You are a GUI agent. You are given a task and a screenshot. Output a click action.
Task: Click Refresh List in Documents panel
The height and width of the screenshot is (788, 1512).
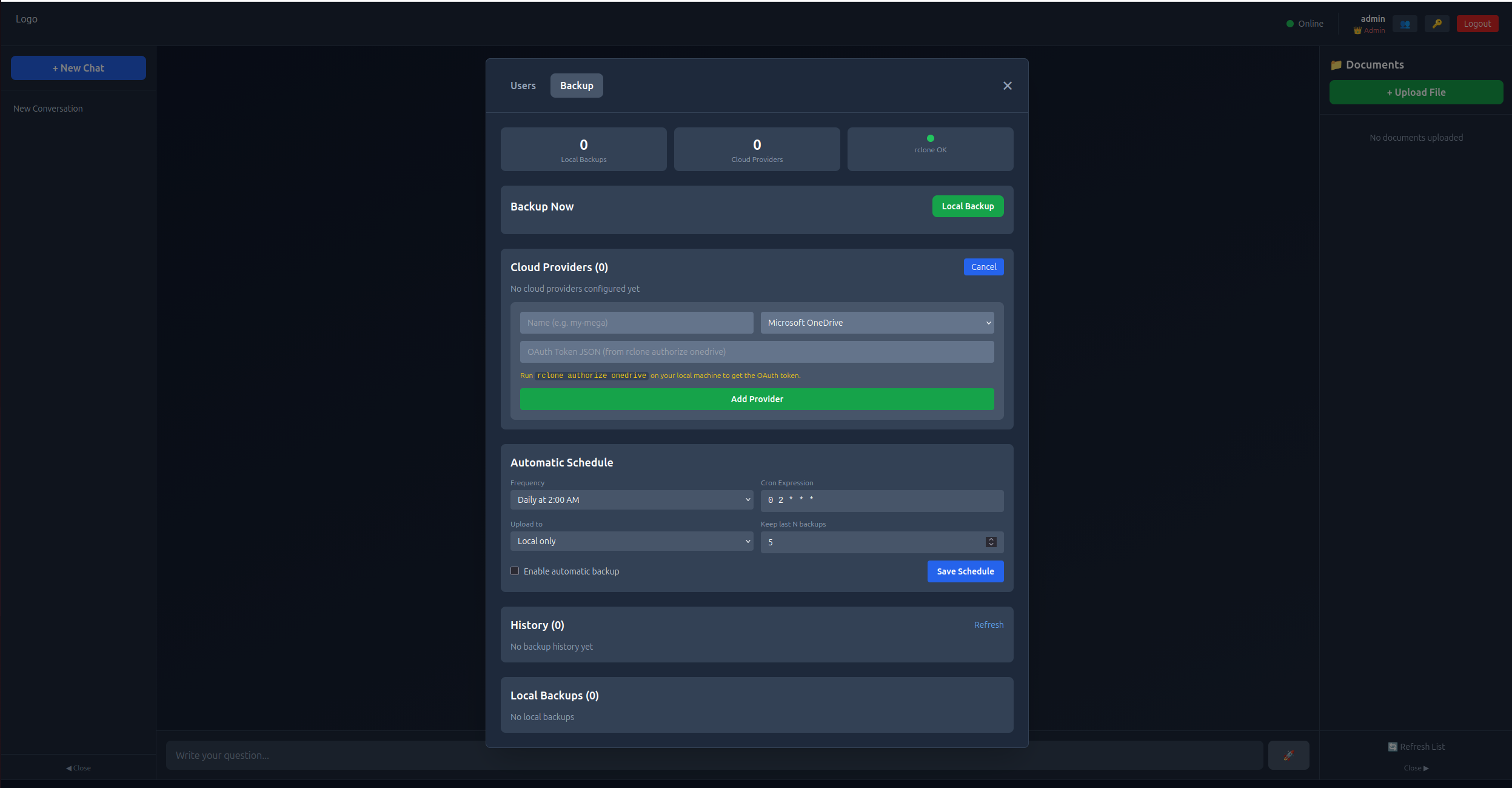click(1416, 747)
